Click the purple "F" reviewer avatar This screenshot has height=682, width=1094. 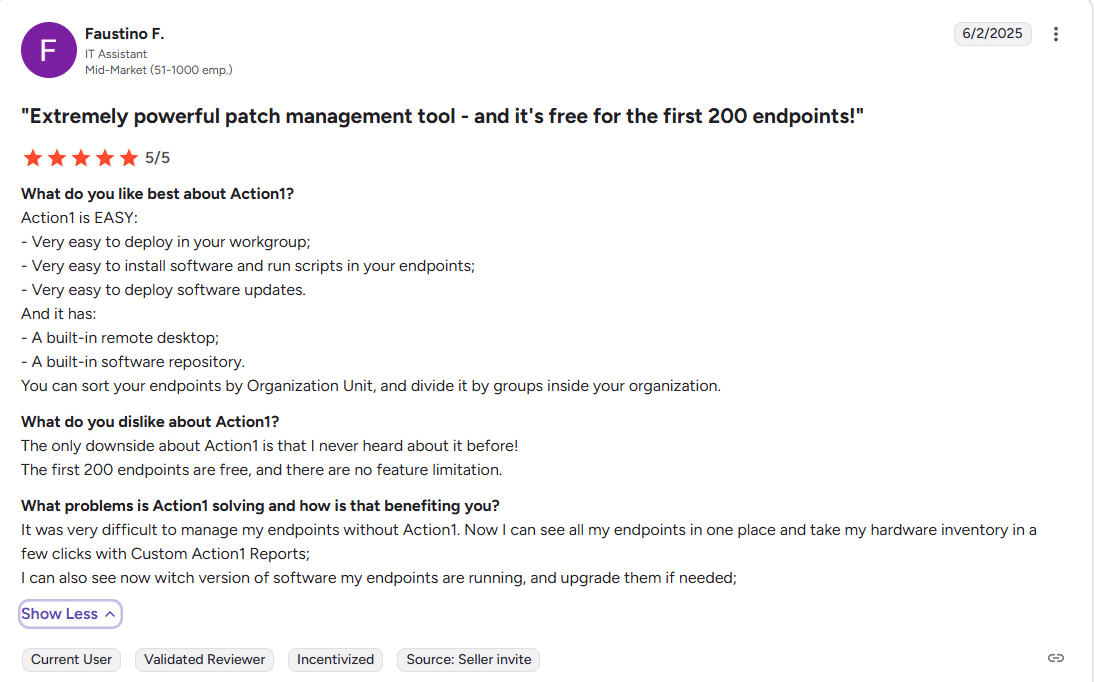(49, 50)
